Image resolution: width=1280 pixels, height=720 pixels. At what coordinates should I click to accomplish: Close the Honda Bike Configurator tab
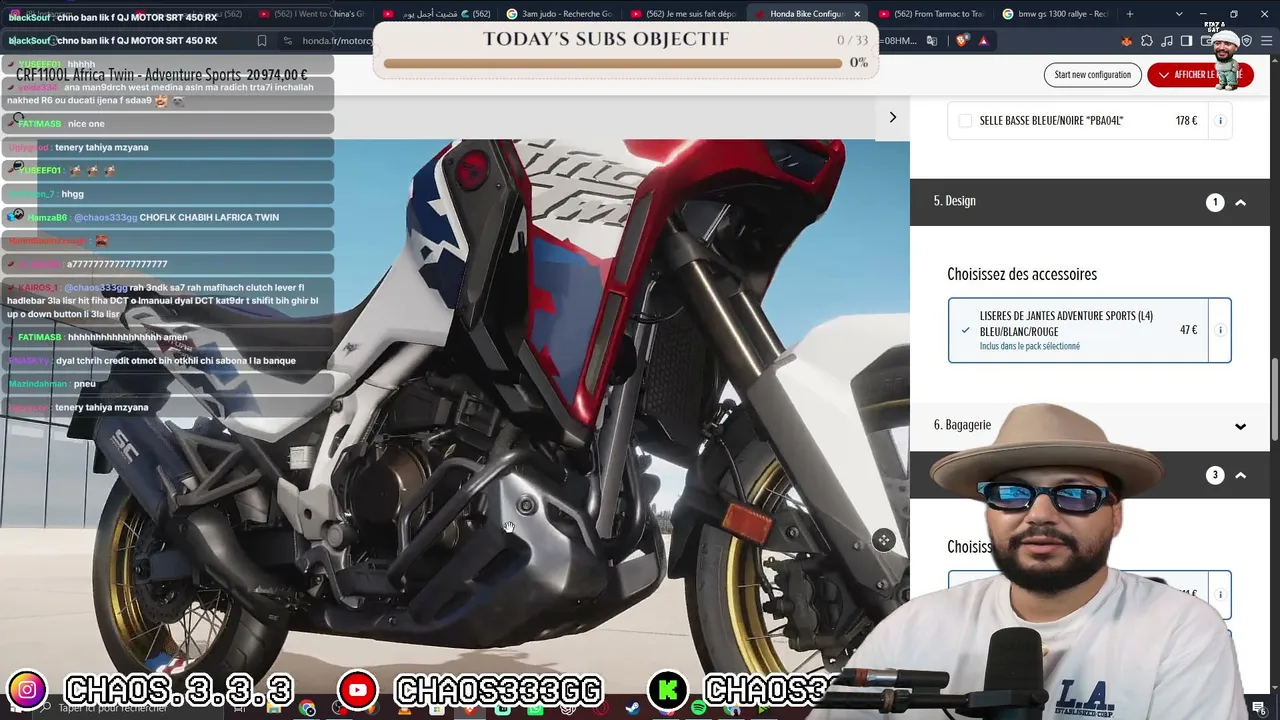857,14
